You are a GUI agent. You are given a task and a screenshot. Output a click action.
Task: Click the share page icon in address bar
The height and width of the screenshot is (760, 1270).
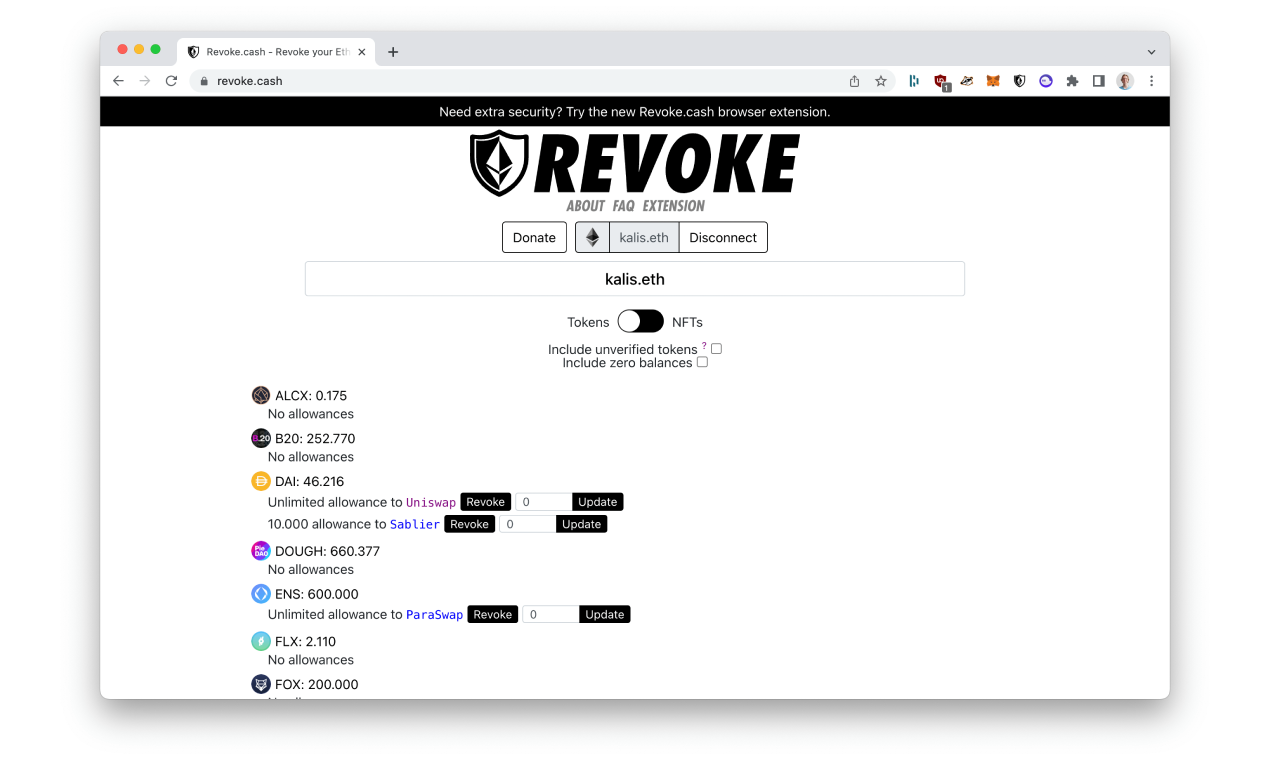click(x=855, y=81)
